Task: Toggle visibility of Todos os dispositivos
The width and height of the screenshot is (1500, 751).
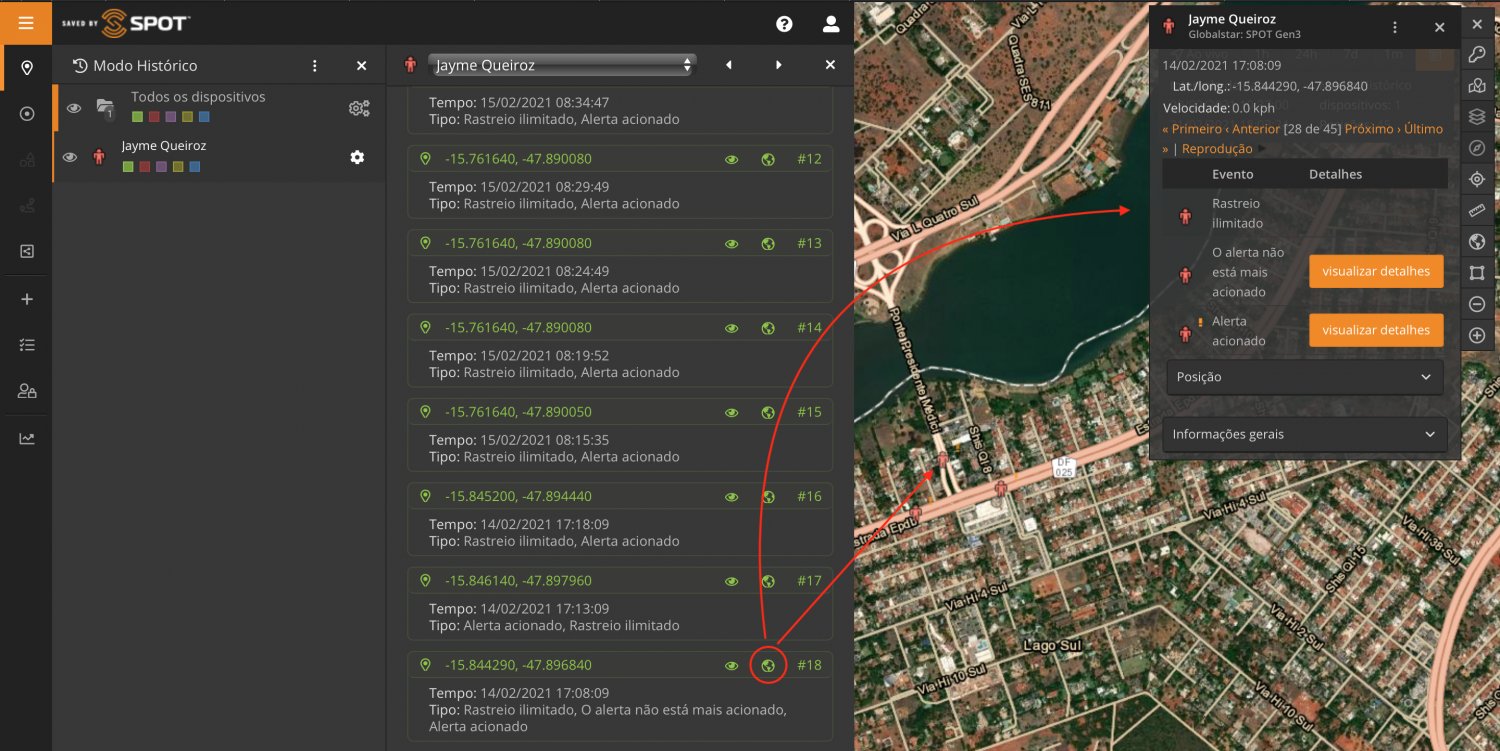Action: [71, 108]
